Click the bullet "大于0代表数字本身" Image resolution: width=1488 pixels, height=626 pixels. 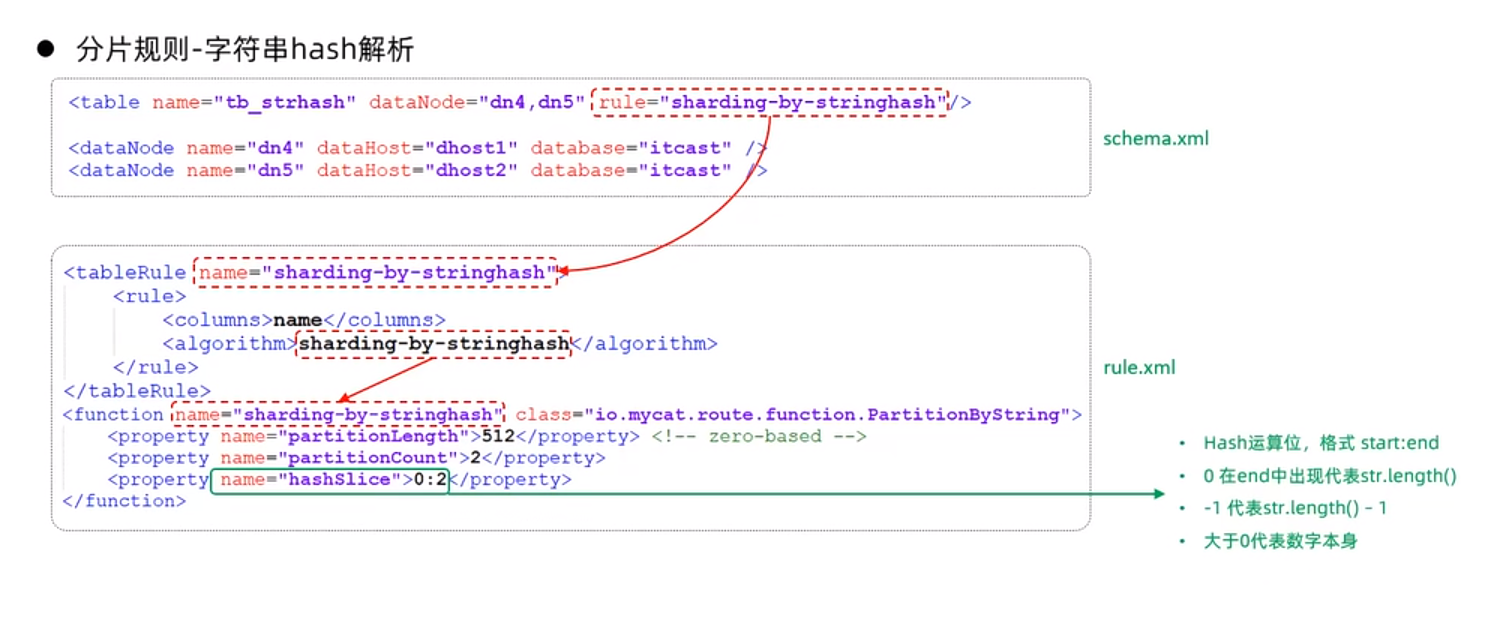[1280, 541]
